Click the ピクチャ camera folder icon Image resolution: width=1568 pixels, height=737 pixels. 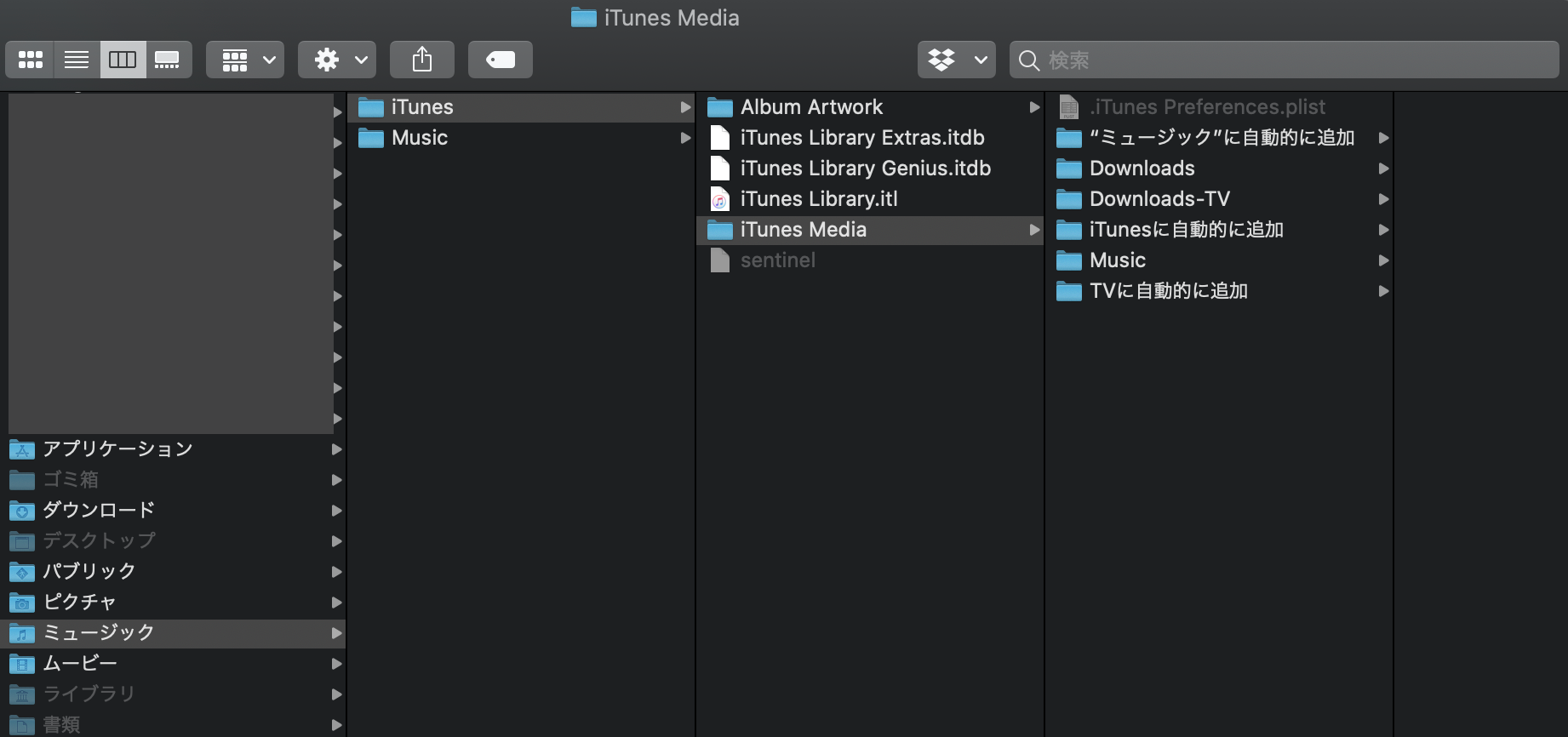click(x=22, y=603)
